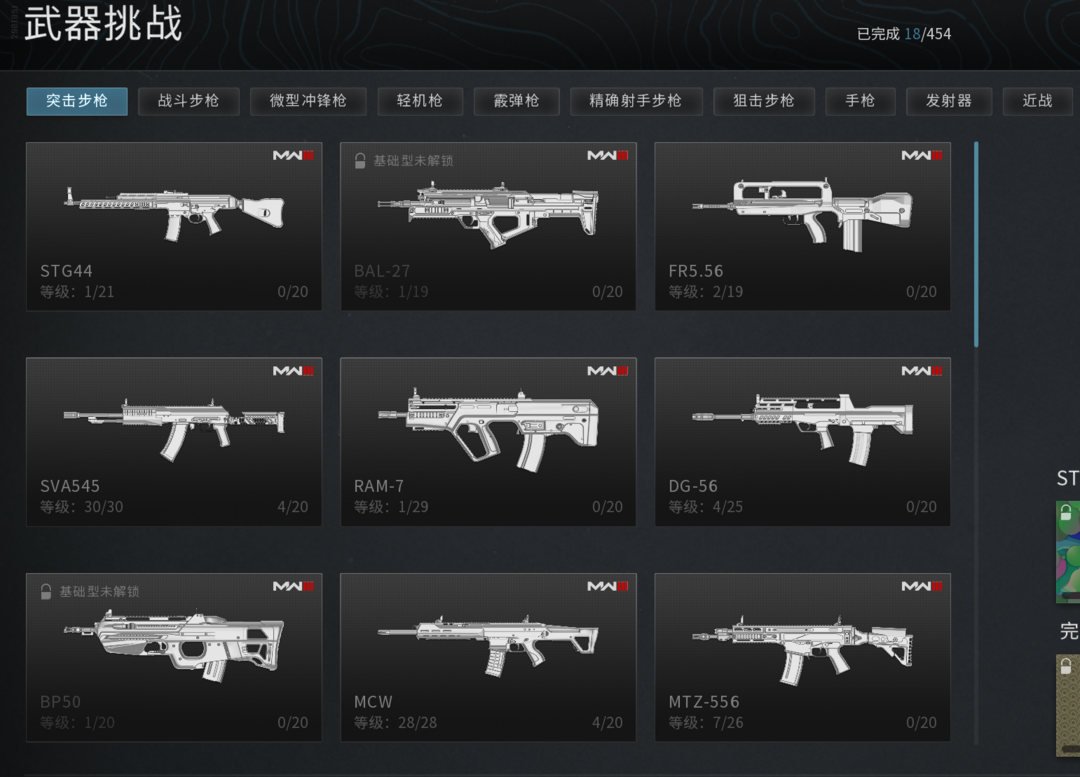Select the 手枪 category tab
Image resolution: width=1080 pixels, height=777 pixels.
point(860,101)
